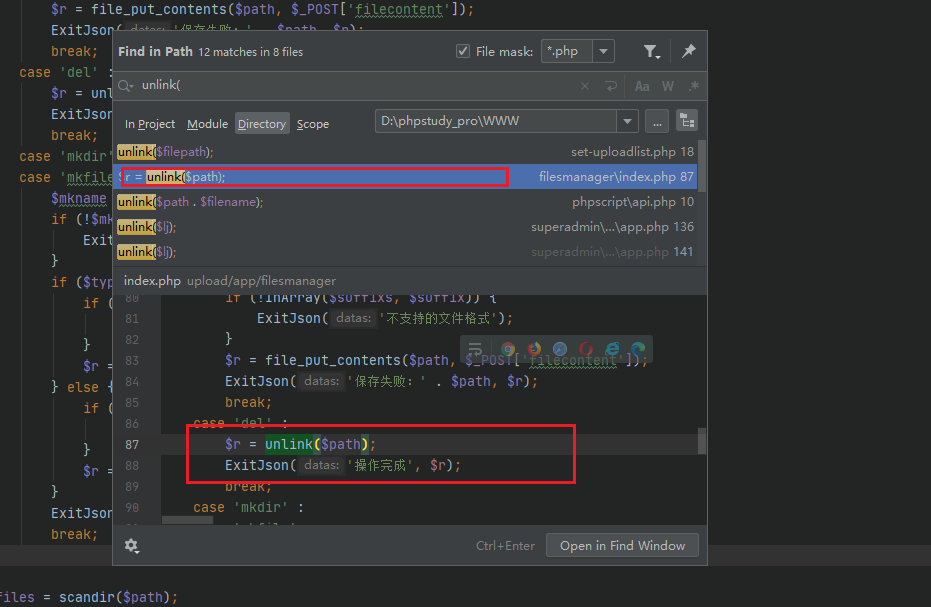Browse for directory with ellipsis button

click(x=656, y=122)
